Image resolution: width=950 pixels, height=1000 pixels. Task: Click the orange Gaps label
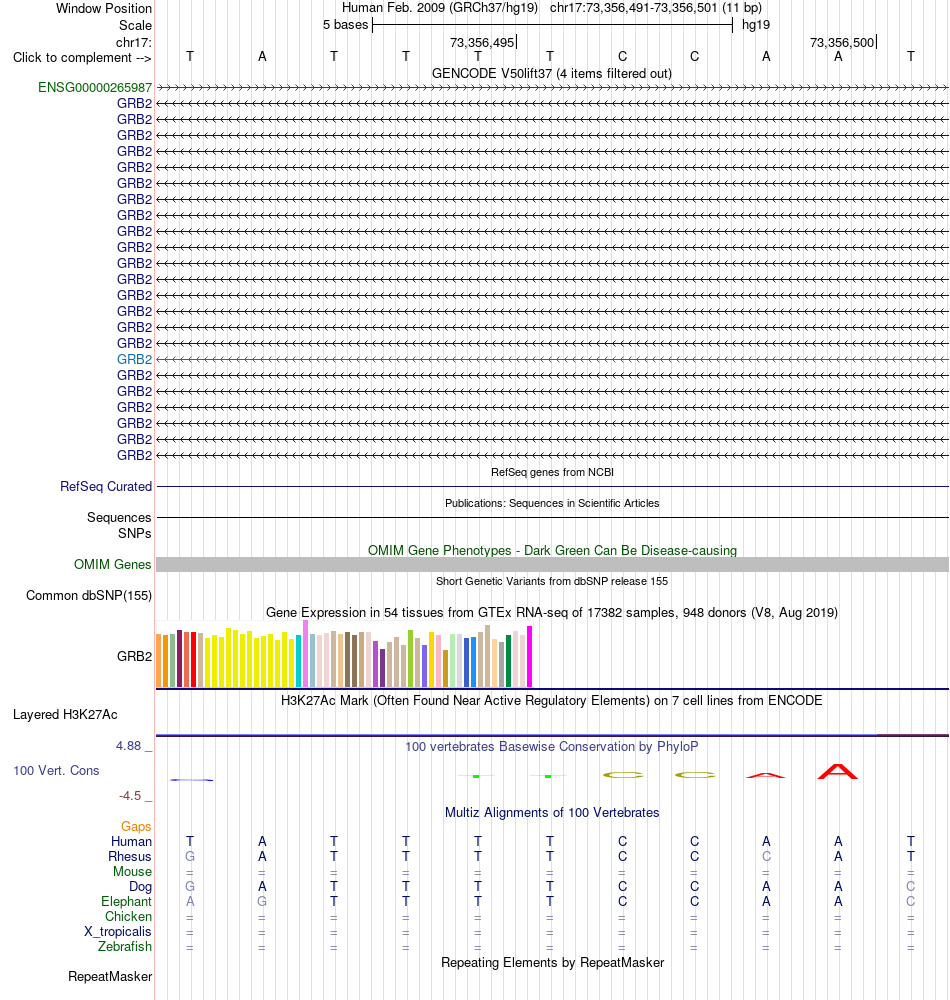click(x=136, y=827)
